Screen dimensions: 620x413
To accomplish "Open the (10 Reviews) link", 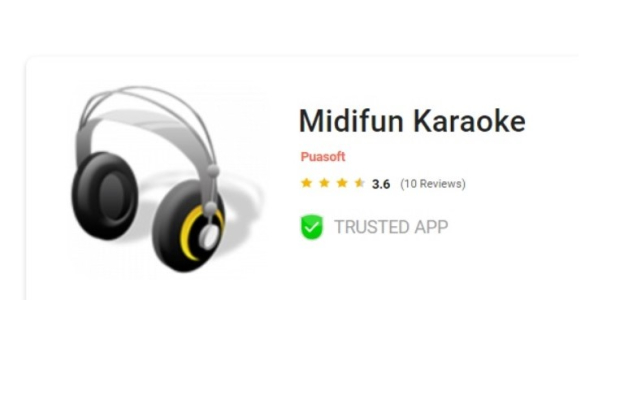I will 433,184.
